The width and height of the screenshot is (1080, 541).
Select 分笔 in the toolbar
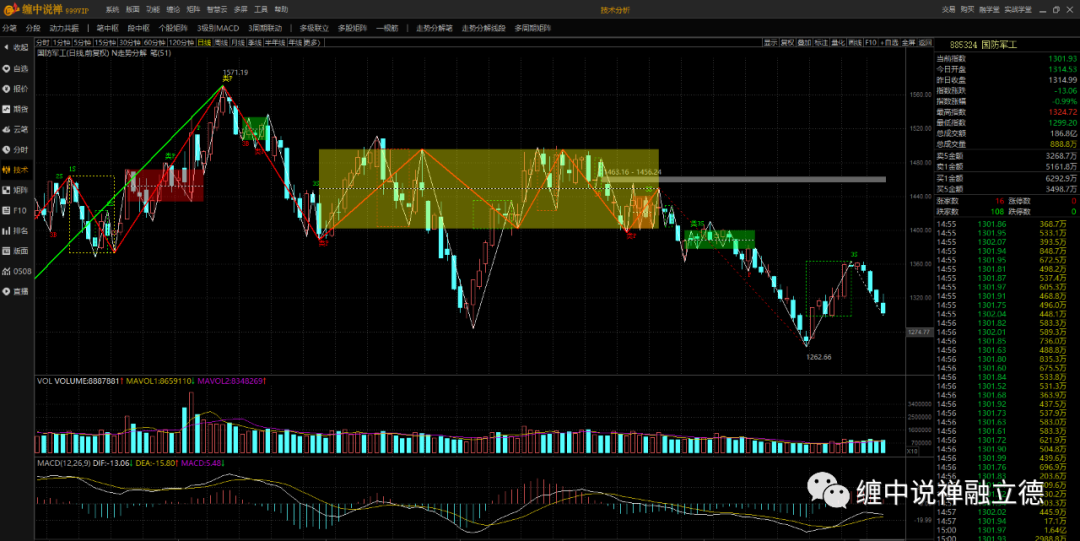(x=9, y=28)
